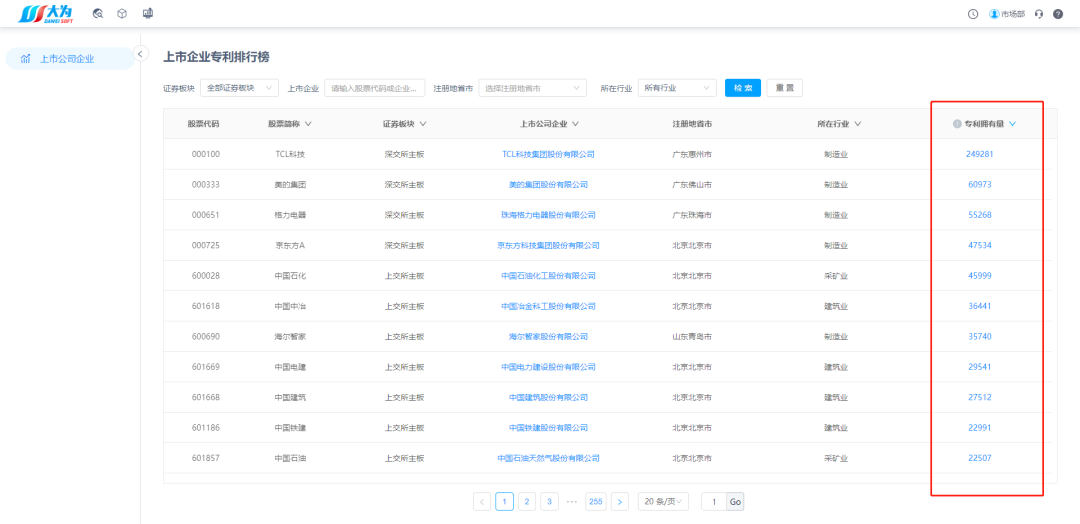The image size is (1080, 524).
Task: Click the 股票代码 column header
Action: click(203, 124)
